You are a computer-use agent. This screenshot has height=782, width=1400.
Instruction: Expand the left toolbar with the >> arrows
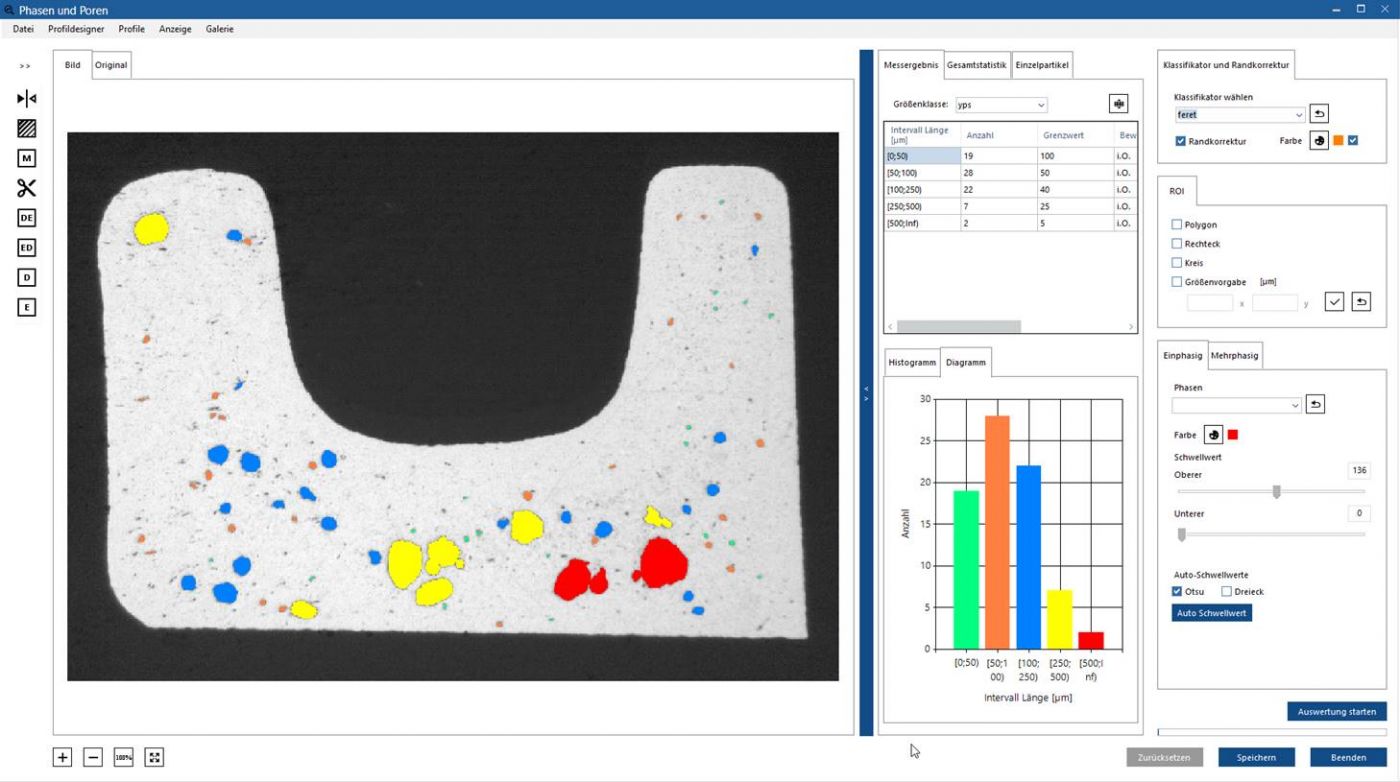tap(25, 66)
